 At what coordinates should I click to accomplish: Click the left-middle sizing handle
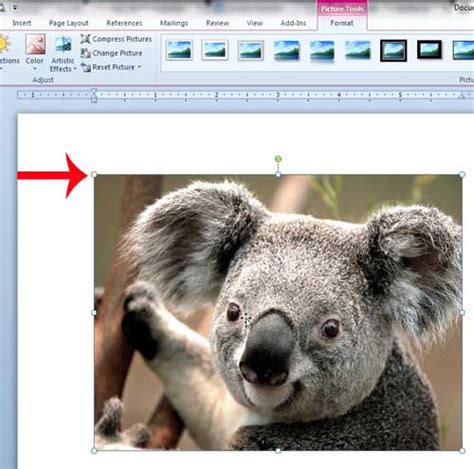[94, 312]
